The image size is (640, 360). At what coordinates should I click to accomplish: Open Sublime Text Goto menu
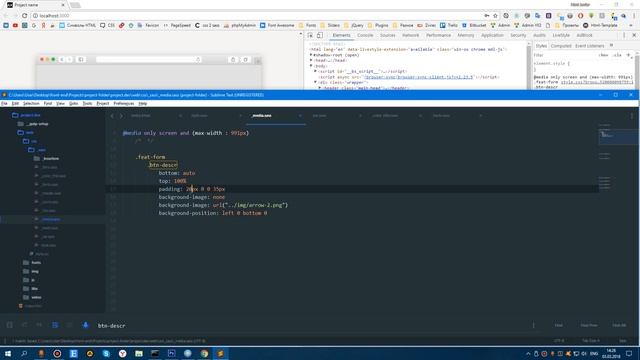(73, 104)
